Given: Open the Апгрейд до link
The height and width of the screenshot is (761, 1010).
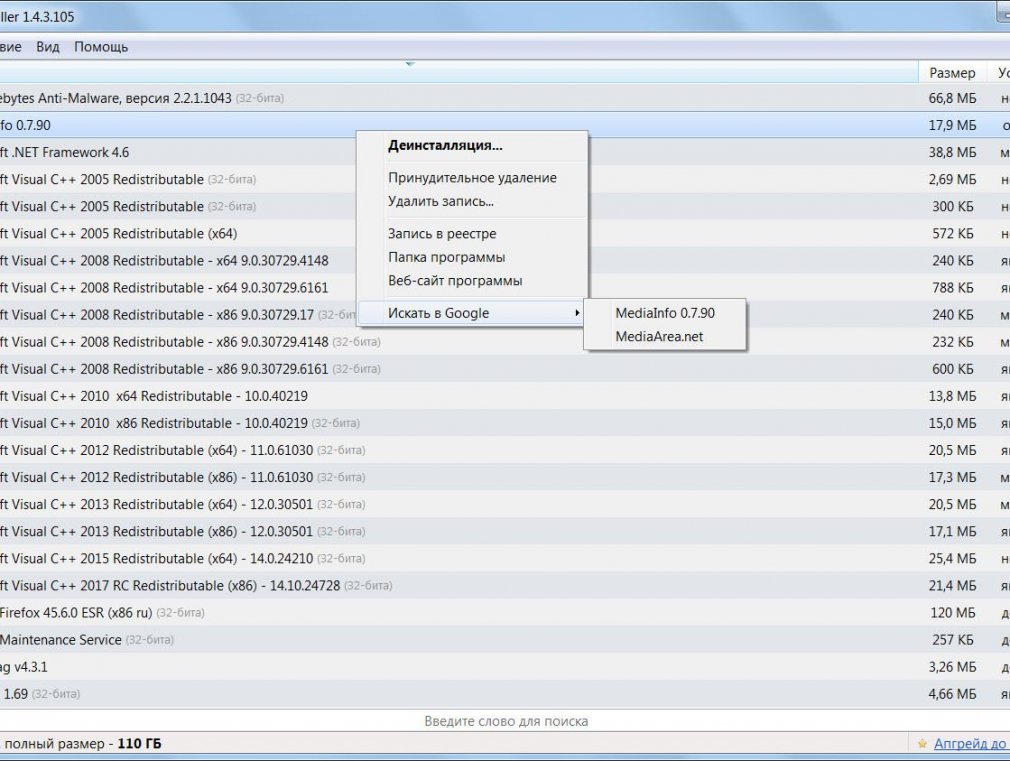Looking at the screenshot, I should pos(971,744).
